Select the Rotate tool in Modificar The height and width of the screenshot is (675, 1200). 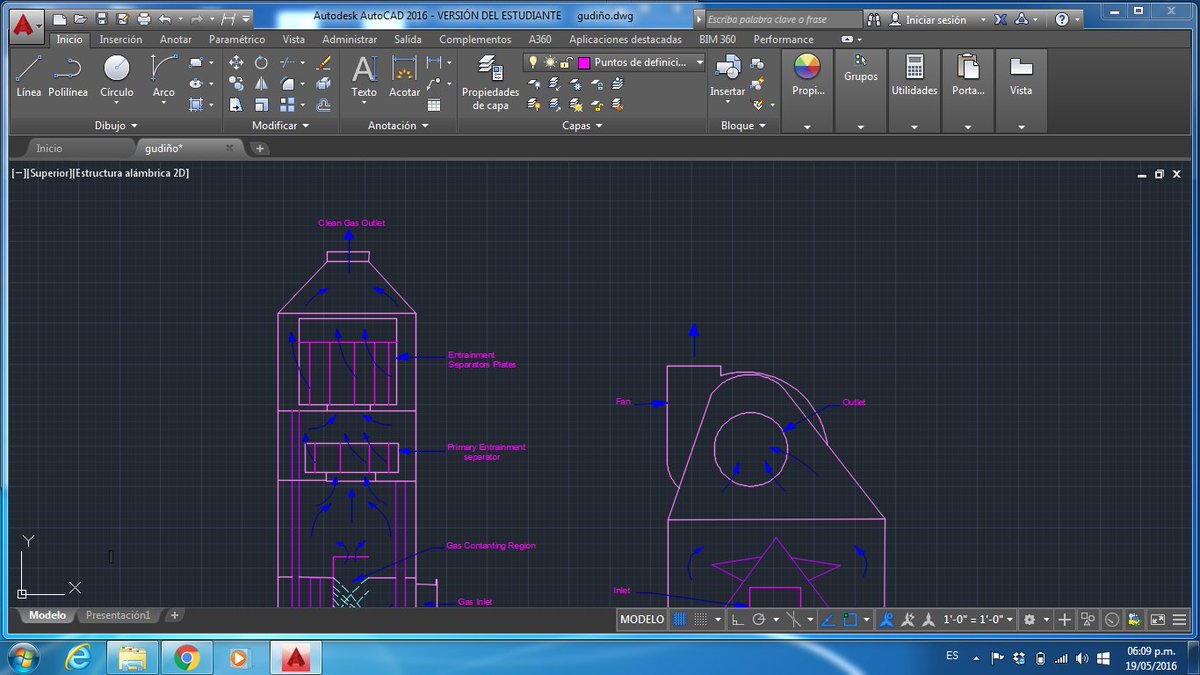click(261, 62)
